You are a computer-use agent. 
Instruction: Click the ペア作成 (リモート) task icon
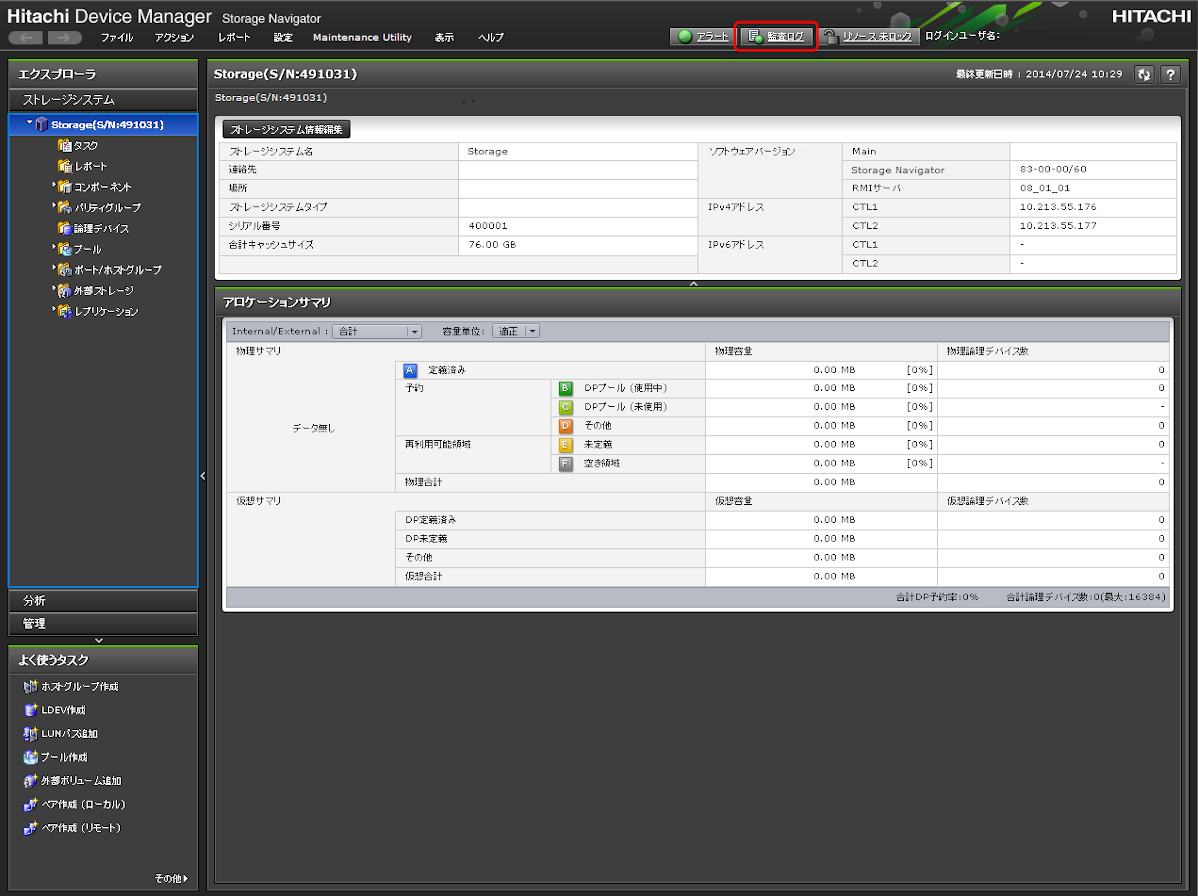tap(31, 828)
